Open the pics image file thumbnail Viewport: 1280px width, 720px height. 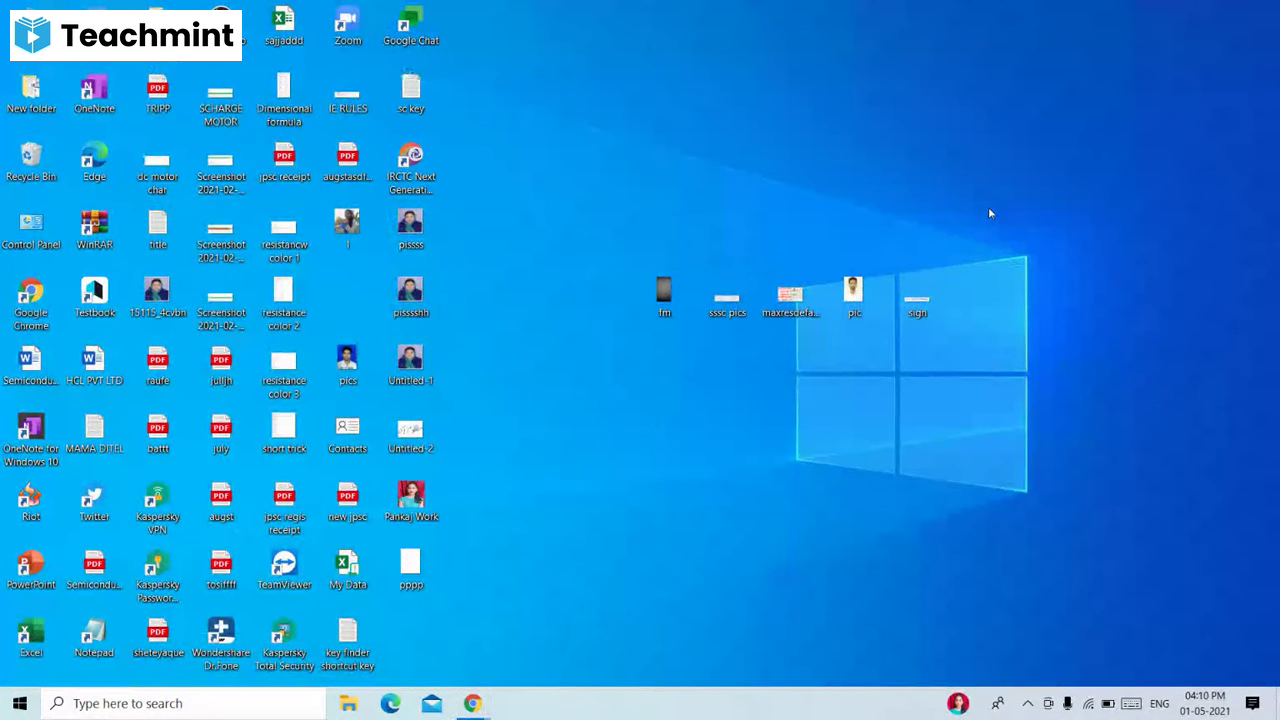coord(347,366)
